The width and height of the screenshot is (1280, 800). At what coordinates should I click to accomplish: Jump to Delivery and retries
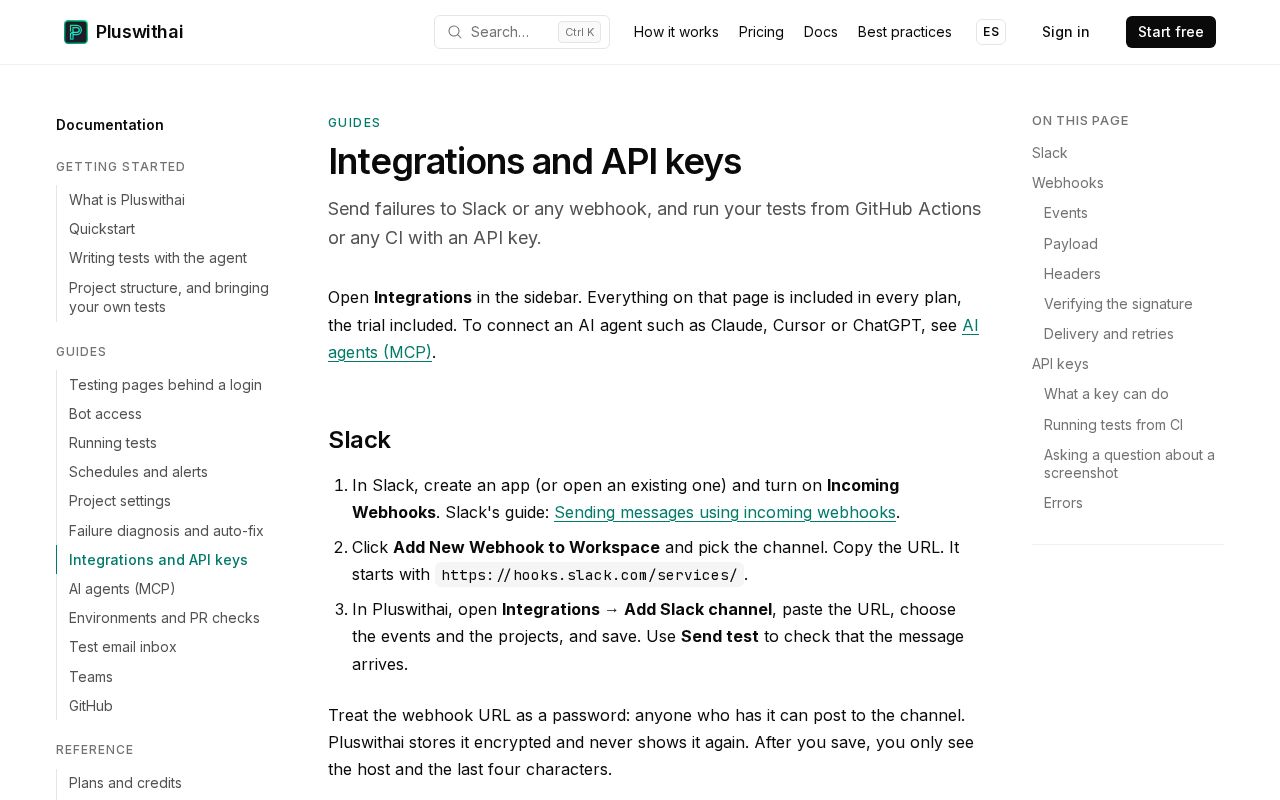(1109, 334)
